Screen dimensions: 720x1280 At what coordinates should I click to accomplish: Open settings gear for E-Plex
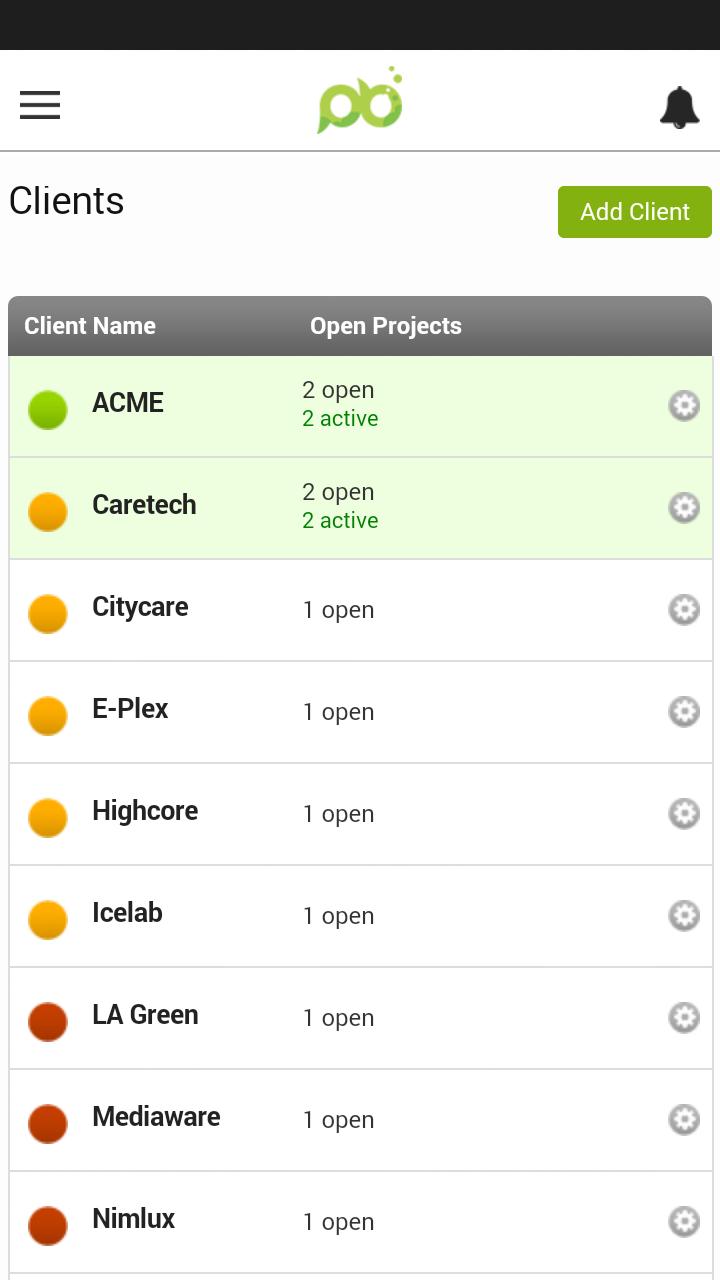684,712
